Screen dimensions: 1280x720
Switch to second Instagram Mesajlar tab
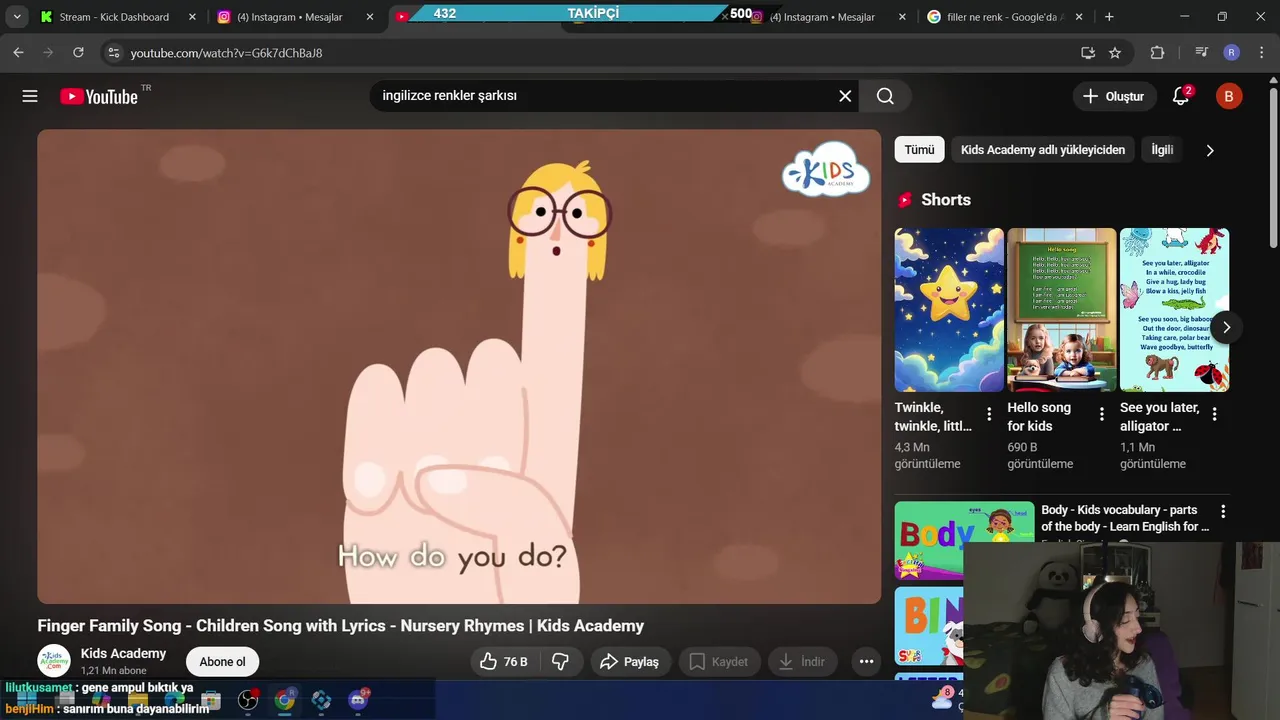click(822, 17)
